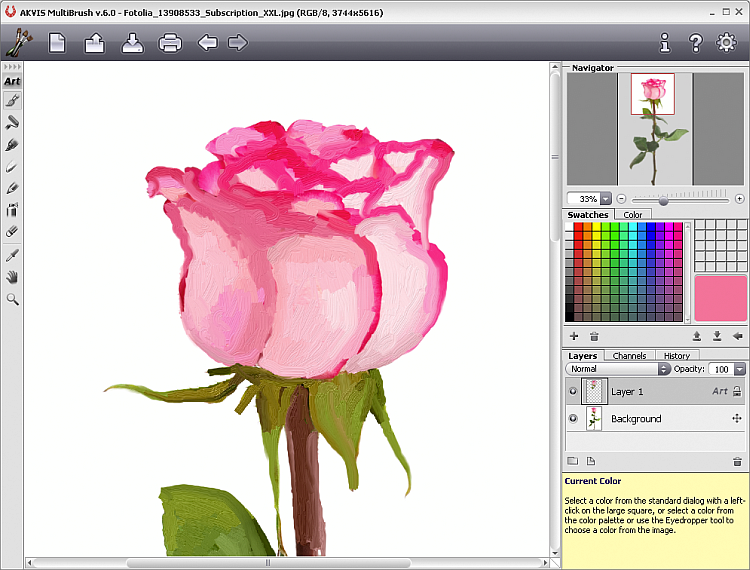Select the Hand tool
750x570 pixels.
click(x=13, y=277)
